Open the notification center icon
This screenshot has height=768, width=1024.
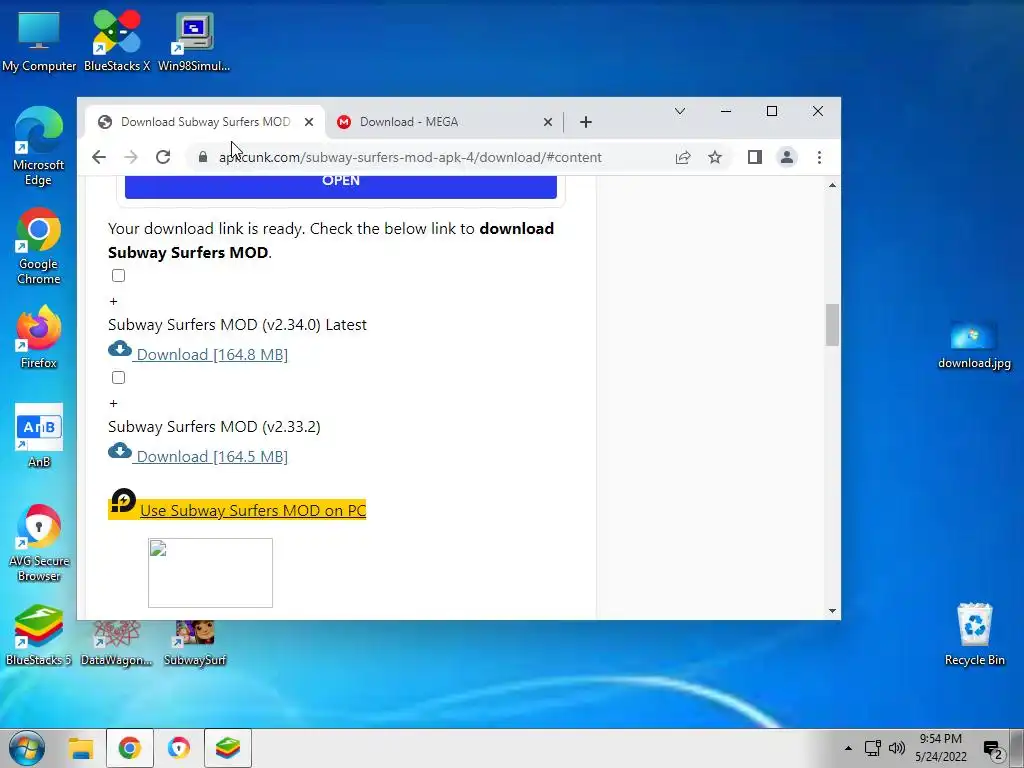tap(993, 750)
